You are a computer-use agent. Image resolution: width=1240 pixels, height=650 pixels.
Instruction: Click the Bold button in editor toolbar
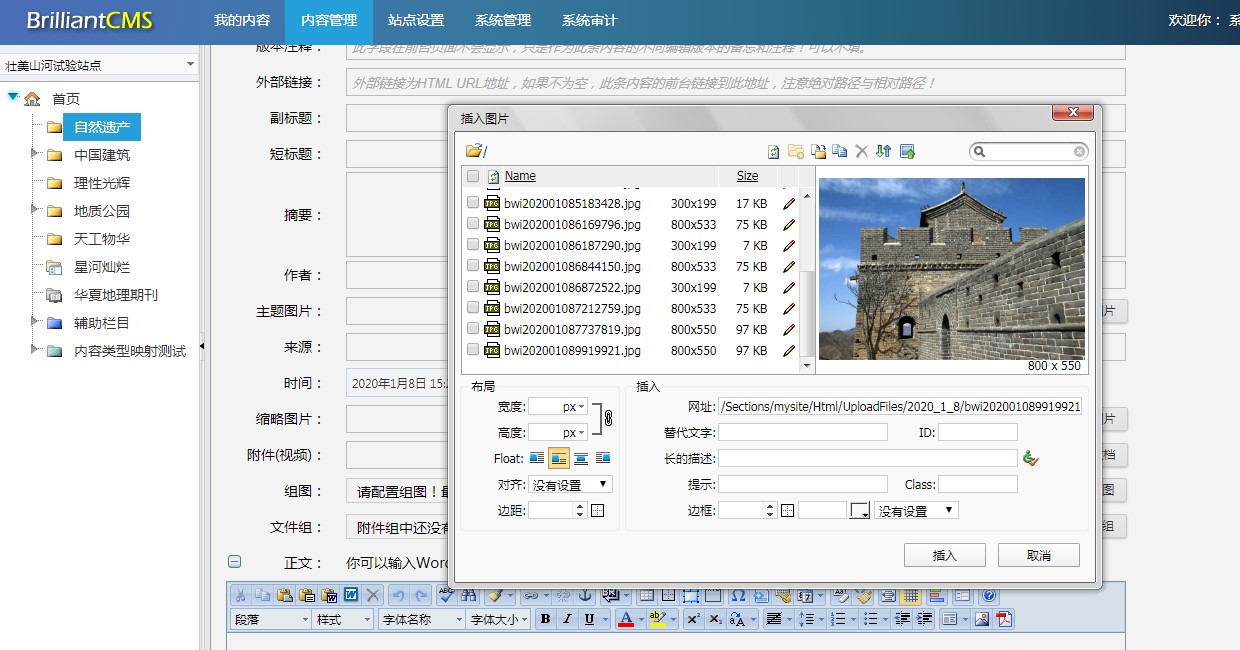point(545,620)
